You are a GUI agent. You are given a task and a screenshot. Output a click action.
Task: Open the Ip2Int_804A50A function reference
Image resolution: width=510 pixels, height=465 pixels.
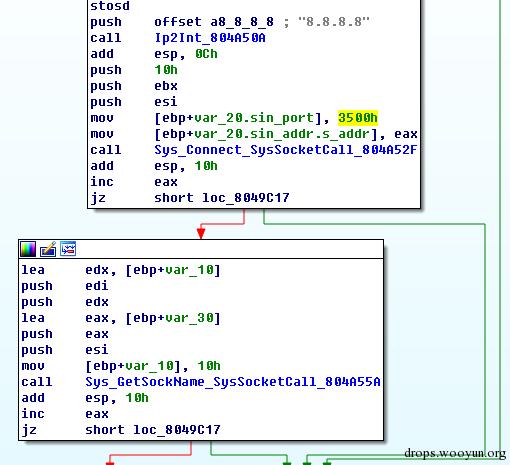210,38
